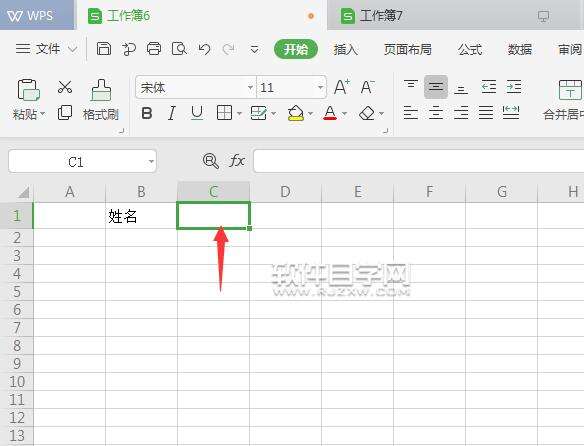Click the WPS home button
This screenshot has width=584, height=446.
pyautogui.click(x=37, y=15)
